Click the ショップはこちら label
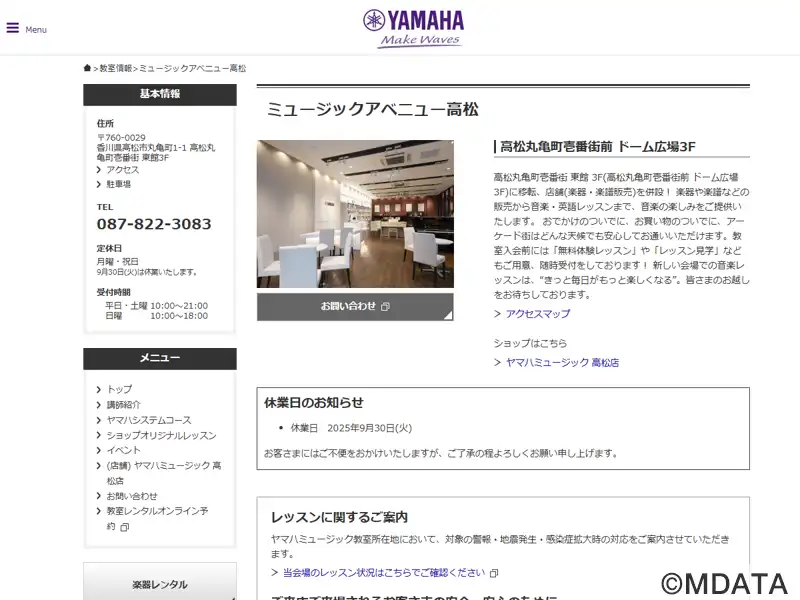This screenshot has width=800, height=600. (x=530, y=343)
